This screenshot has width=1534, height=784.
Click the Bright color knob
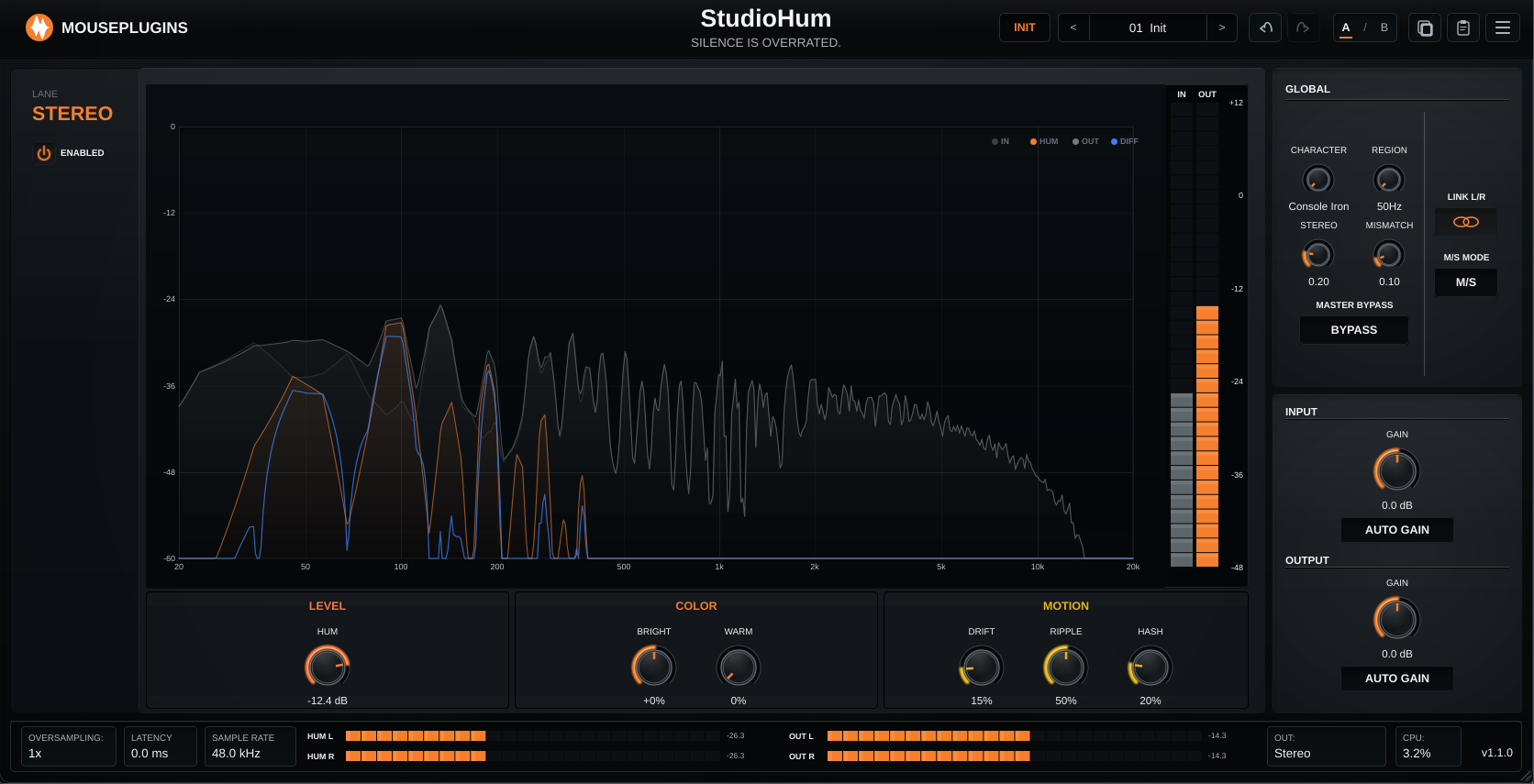click(x=654, y=667)
